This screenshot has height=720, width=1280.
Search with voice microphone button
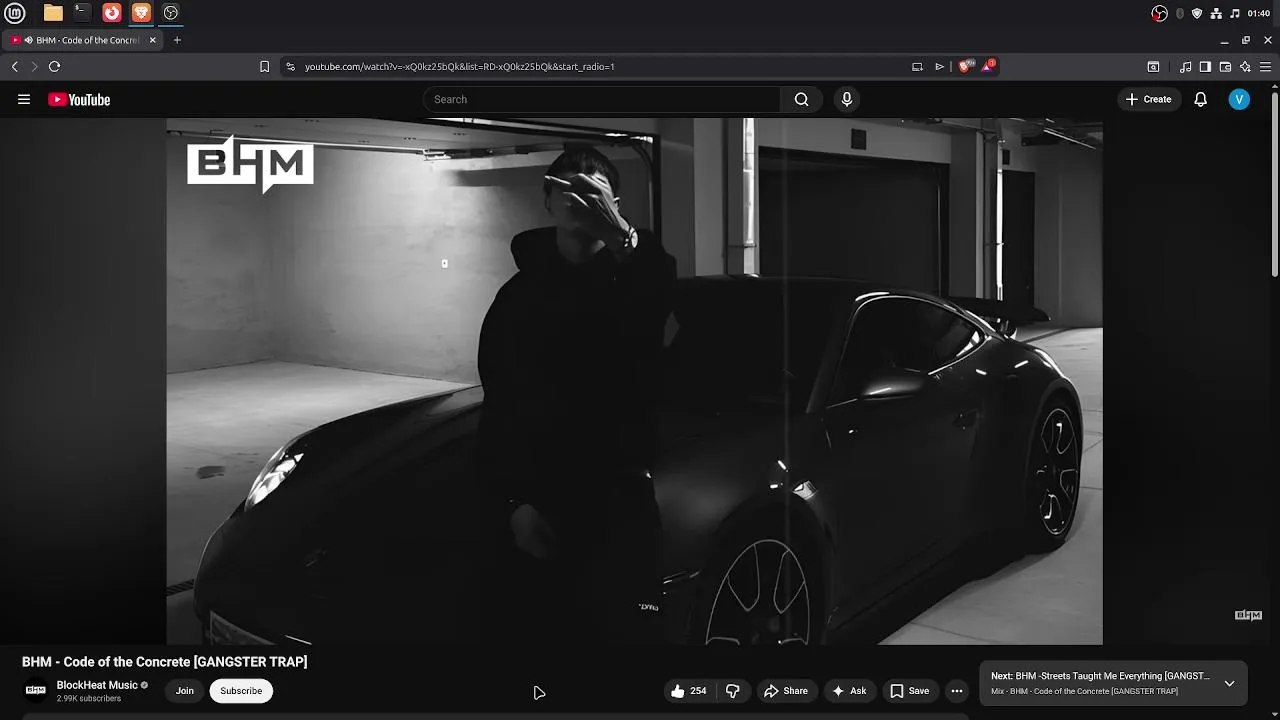click(x=847, y=99)
